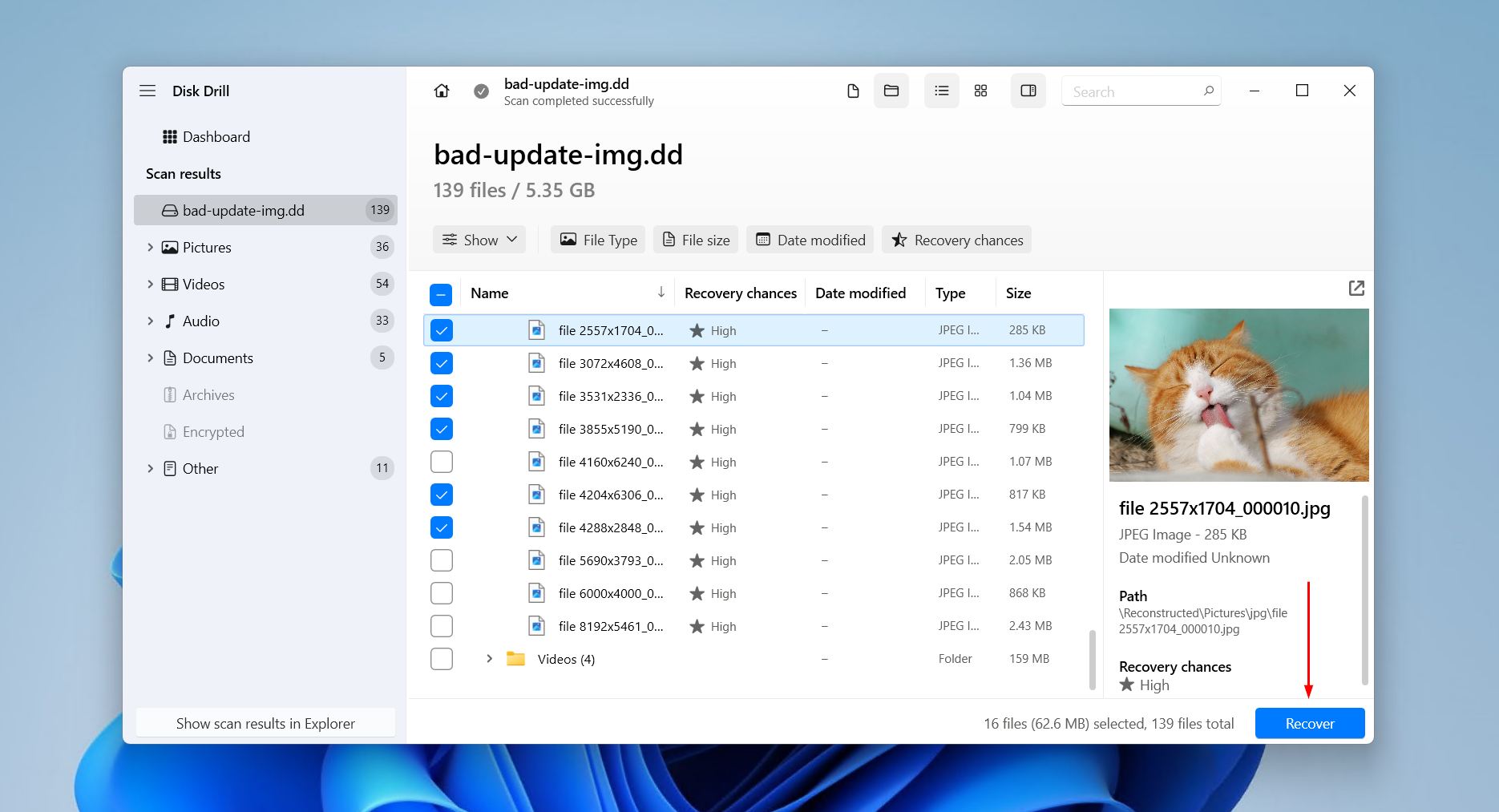Screen dimensions: 1499x812
Task: Click JPEG icon of file 3072x4608
Action: coord(537,363)
